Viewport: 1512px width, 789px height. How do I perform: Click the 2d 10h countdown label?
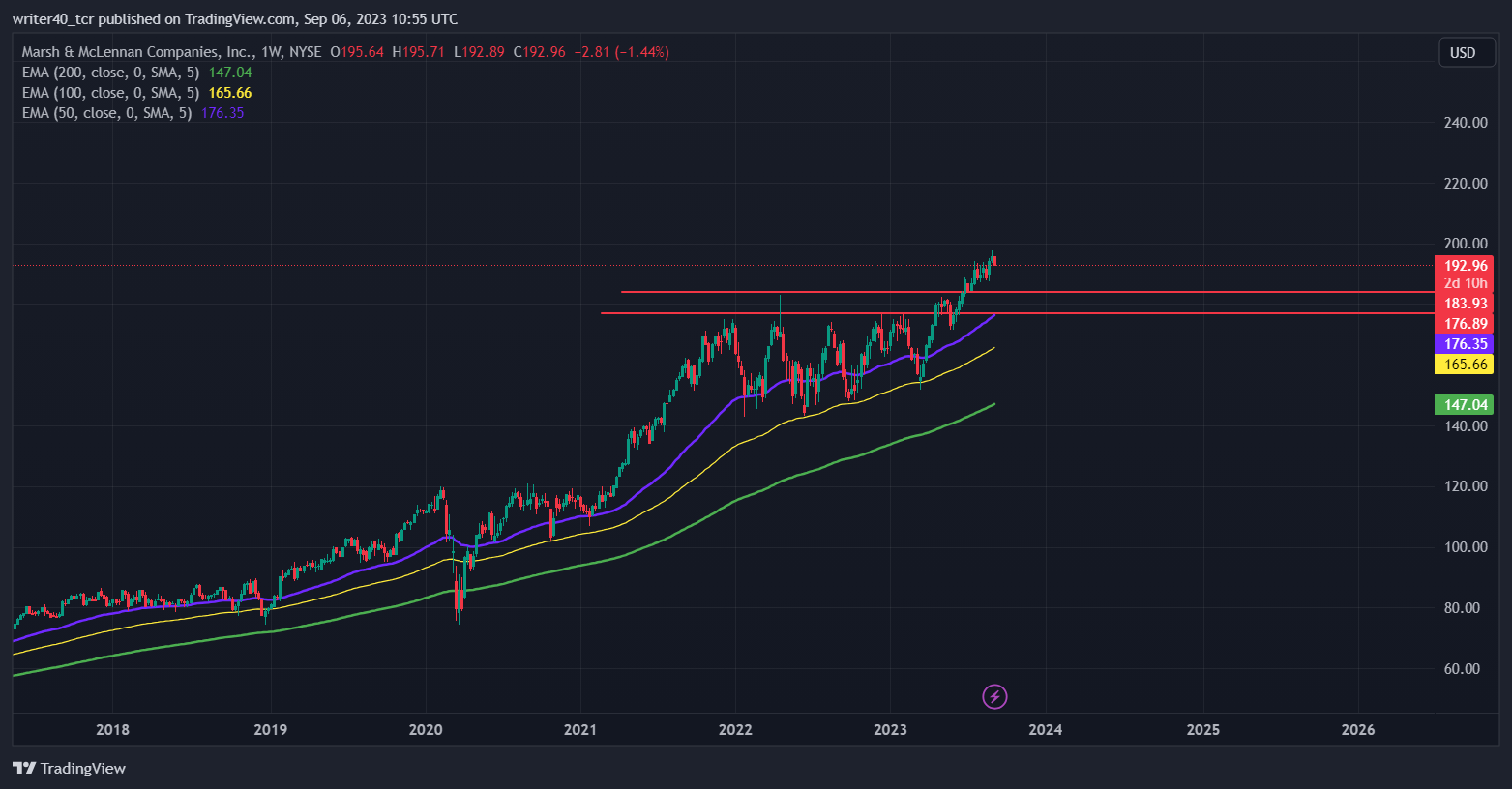(1465, 284)
